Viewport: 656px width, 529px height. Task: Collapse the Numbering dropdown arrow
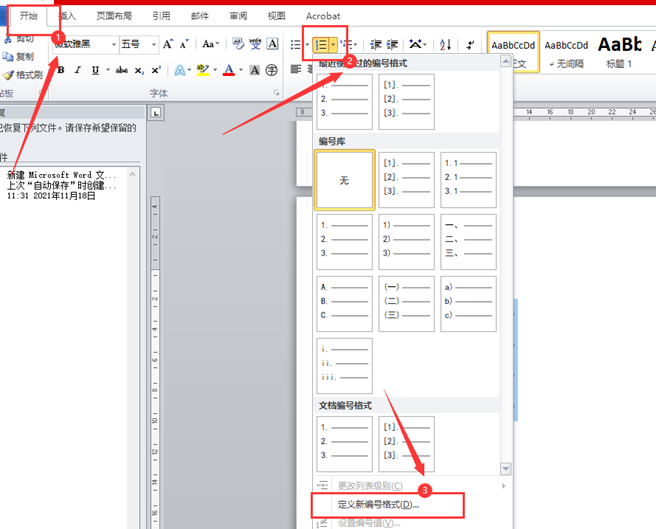coord(333,44)
